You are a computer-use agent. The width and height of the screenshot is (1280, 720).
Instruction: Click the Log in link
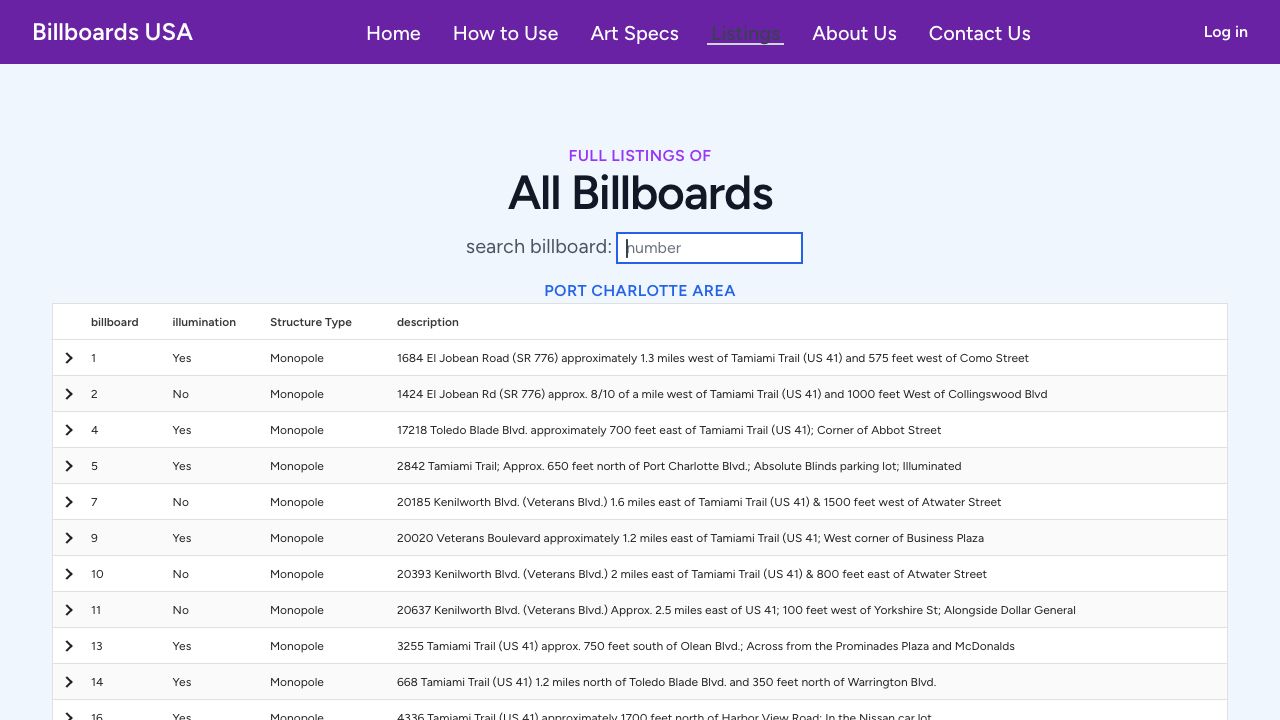click(1226, 32)
